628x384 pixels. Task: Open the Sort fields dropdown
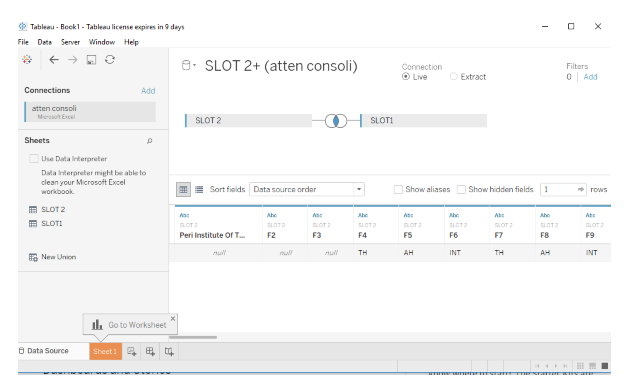pos(307,189)
